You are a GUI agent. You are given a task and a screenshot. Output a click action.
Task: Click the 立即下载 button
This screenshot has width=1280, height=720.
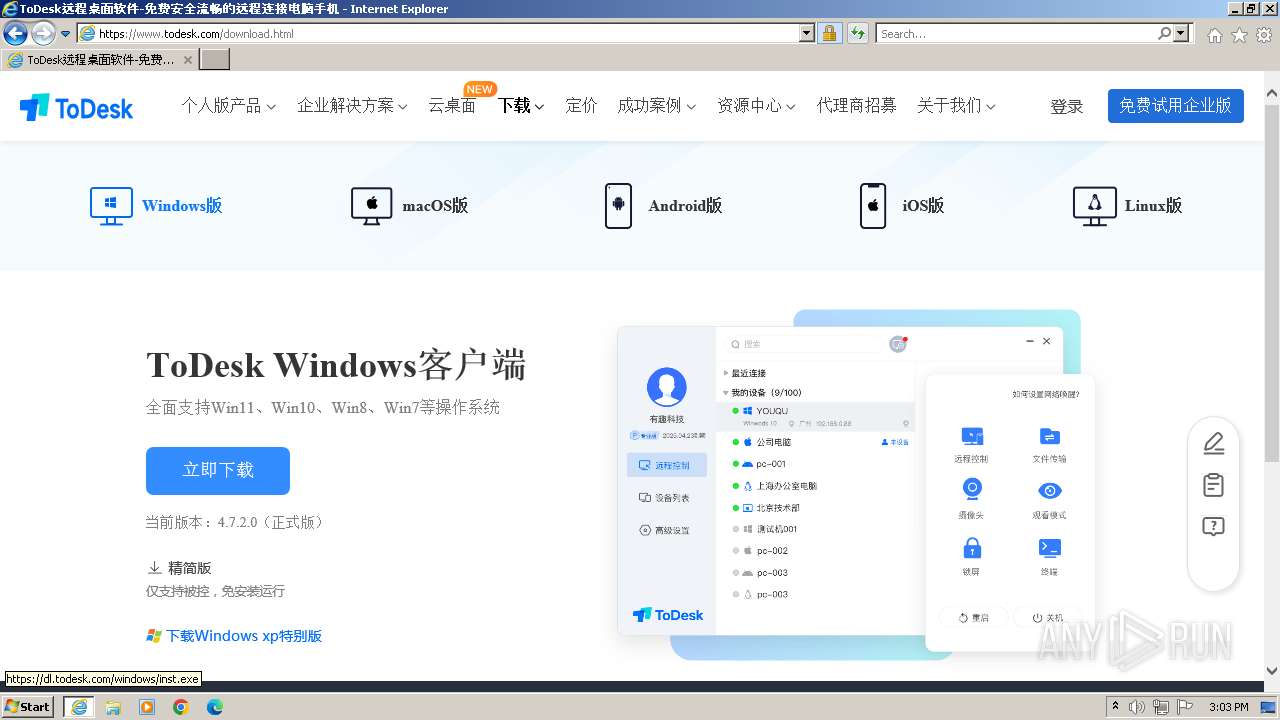click(x=218, y=470)
